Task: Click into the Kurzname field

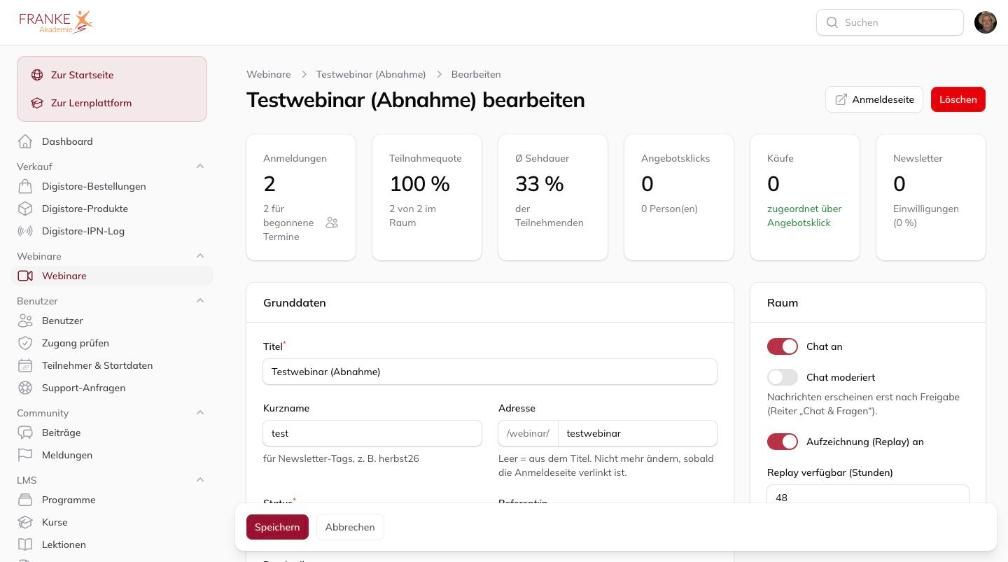Action: click(372, 433)
